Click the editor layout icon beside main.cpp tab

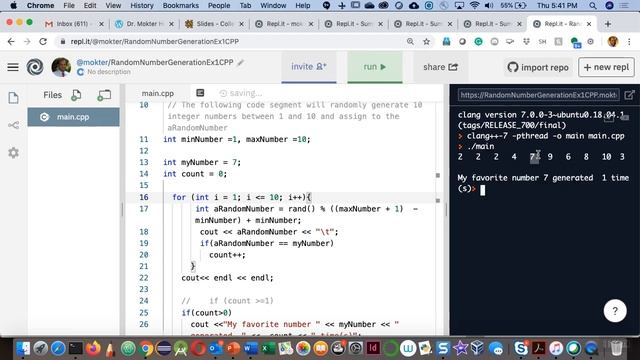click(x=200, y=93)
